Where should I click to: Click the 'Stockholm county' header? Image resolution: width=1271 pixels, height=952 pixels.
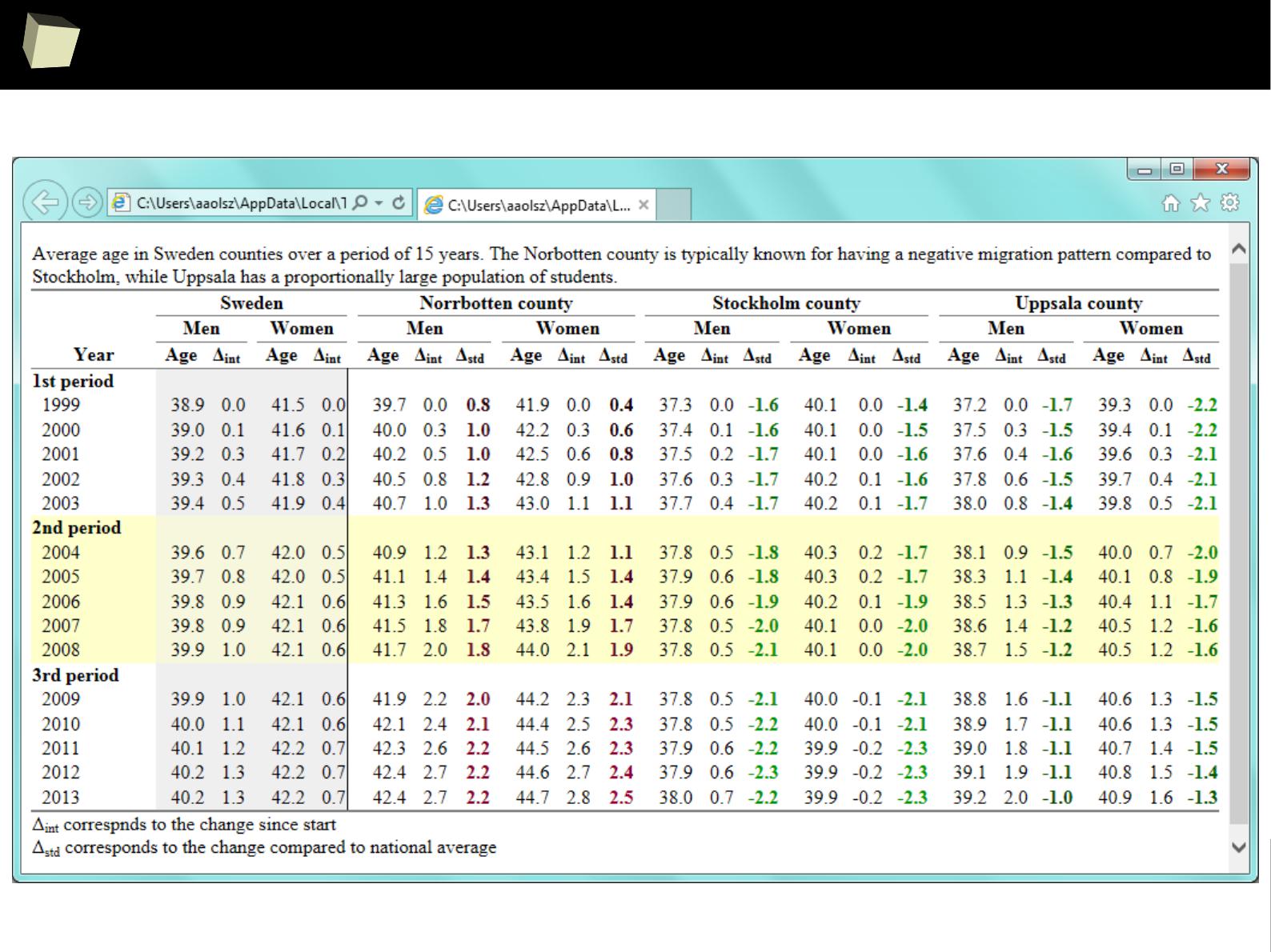pos(786,303)
